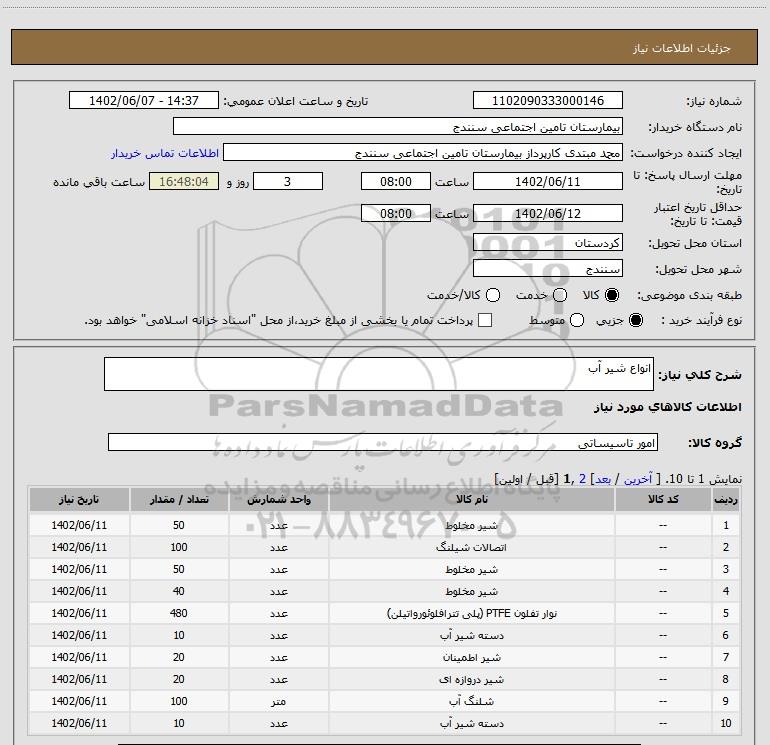The width and height of the screenshot is (770, 745).
Task: Click the کد کالا column header
Action: (663, 499)
